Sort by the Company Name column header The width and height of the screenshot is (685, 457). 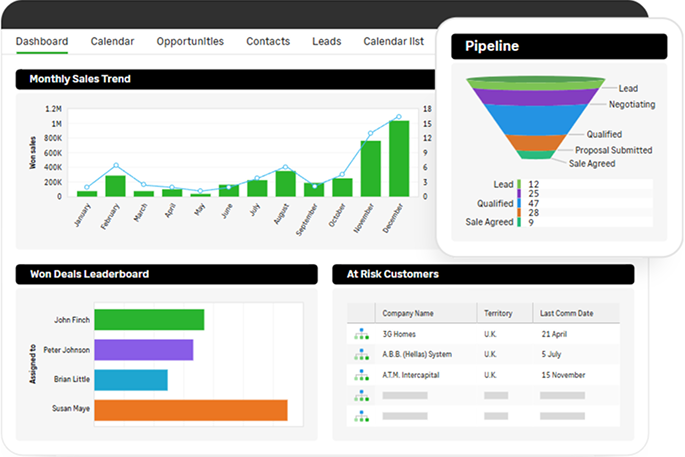pos(408,313)
